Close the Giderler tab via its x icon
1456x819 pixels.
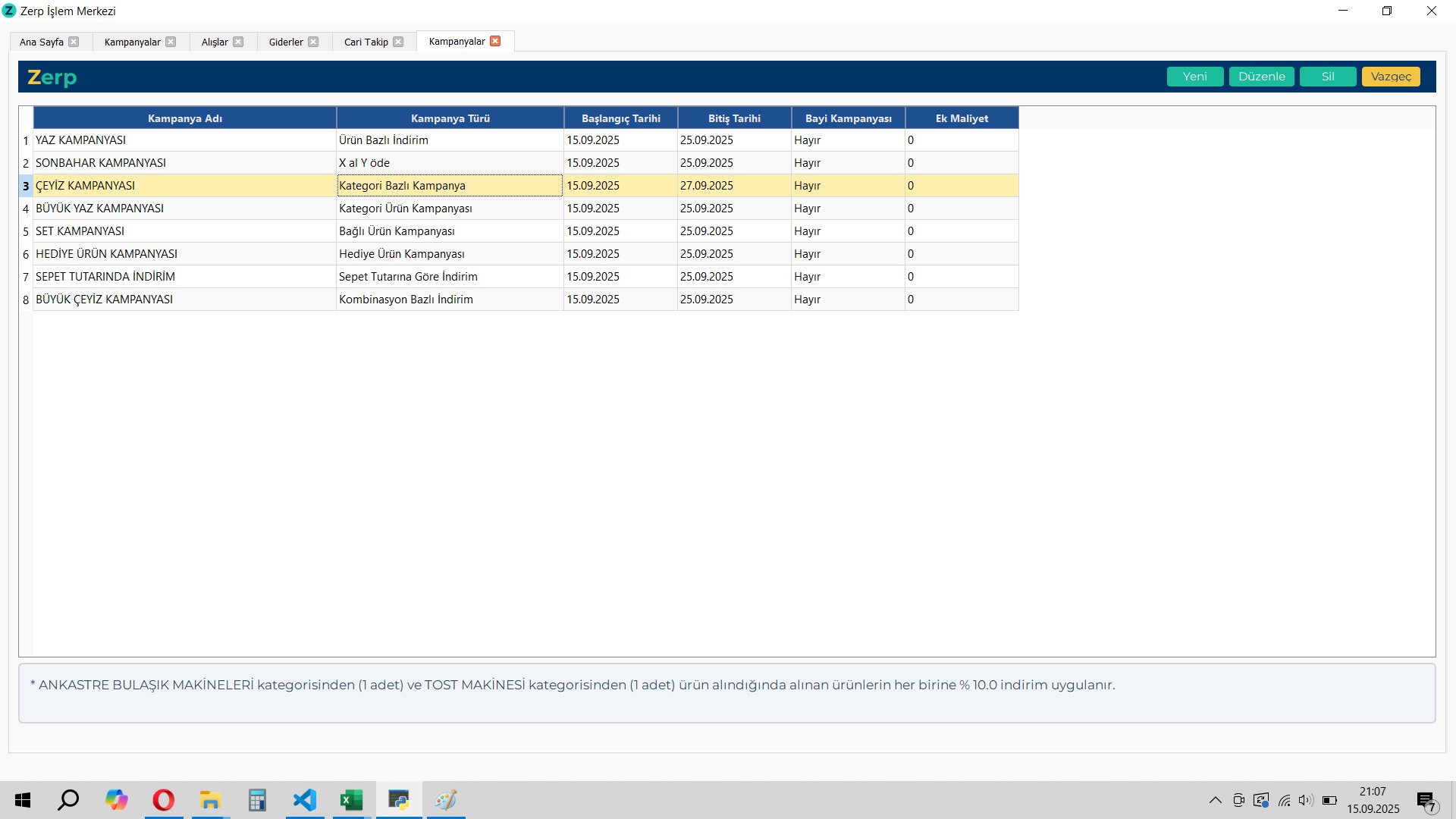click(x=313, y=42)
